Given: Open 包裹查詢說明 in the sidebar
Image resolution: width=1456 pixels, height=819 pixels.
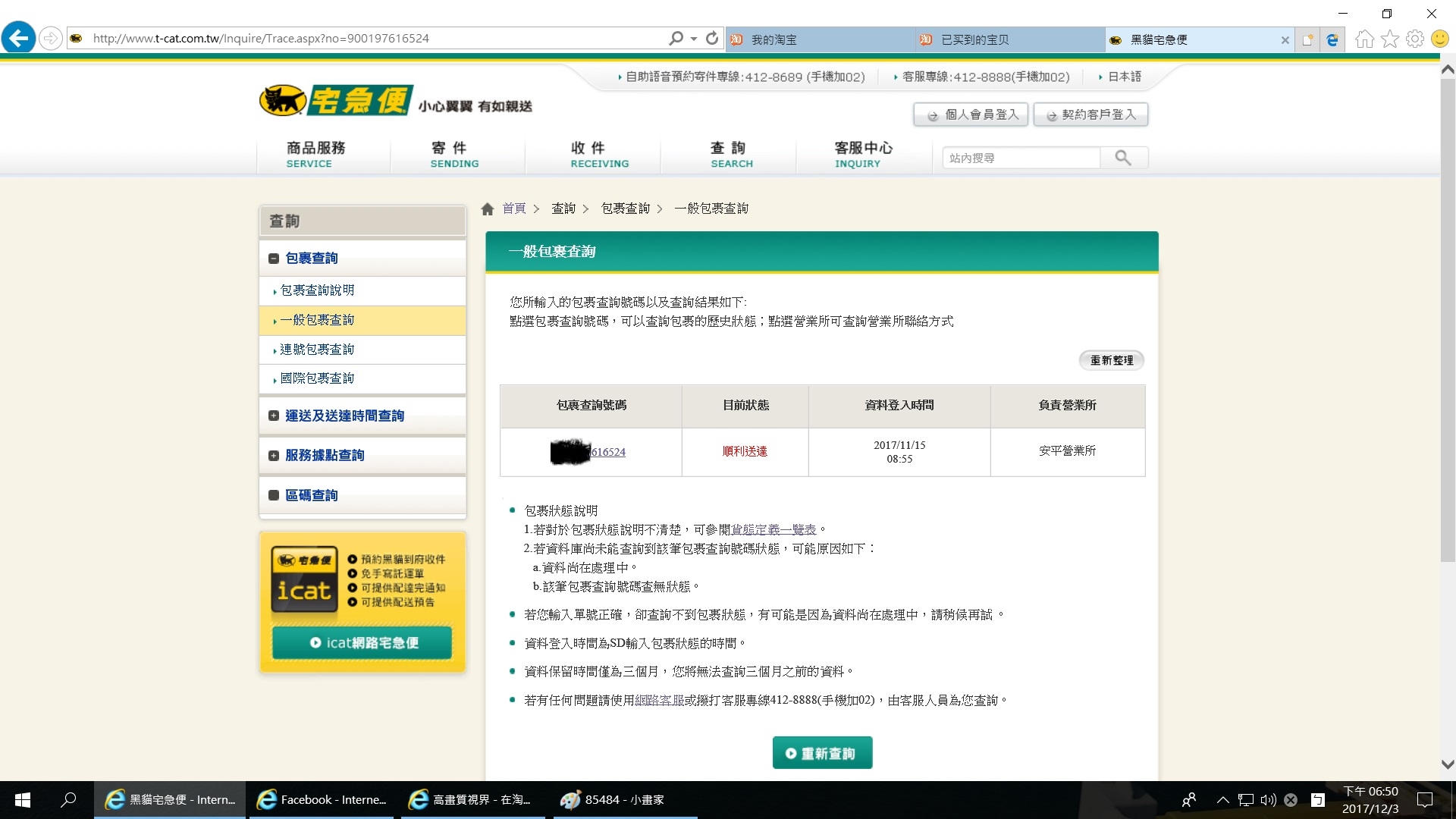Looking at the screenshot, I should 317,290.
